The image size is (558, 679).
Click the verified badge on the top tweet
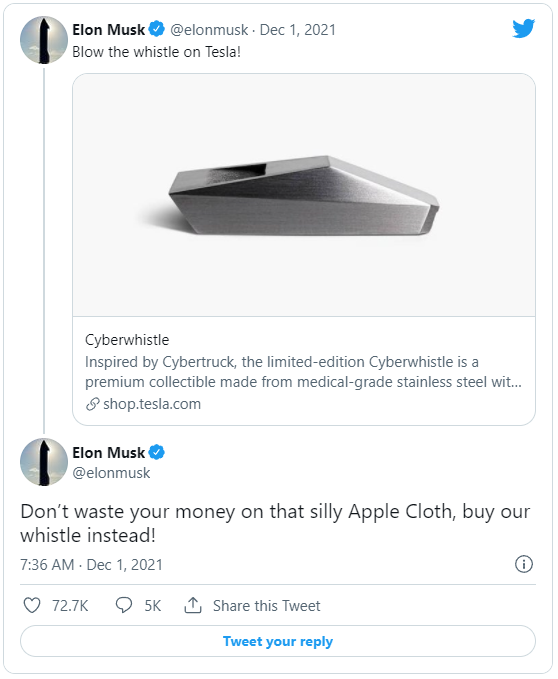[157, 29]
